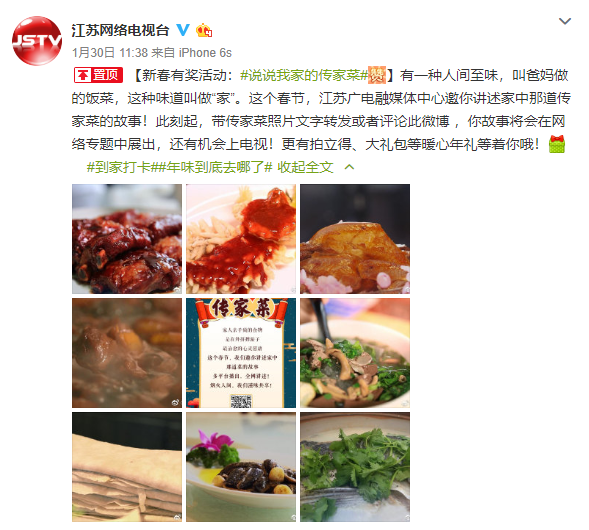Viewport: 589px width, 530px height.
Task: Open the roast chicken photo thumbnail
Action: pyautogui.click(x=355, y=239)
